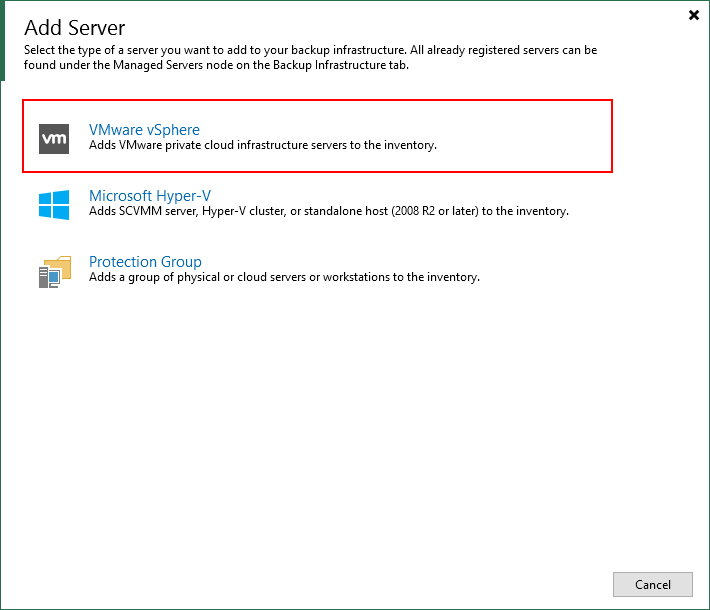710x610 pixels.
Task: Click the word 'Hyper-V' in the second option title
Action: (183, 196)
